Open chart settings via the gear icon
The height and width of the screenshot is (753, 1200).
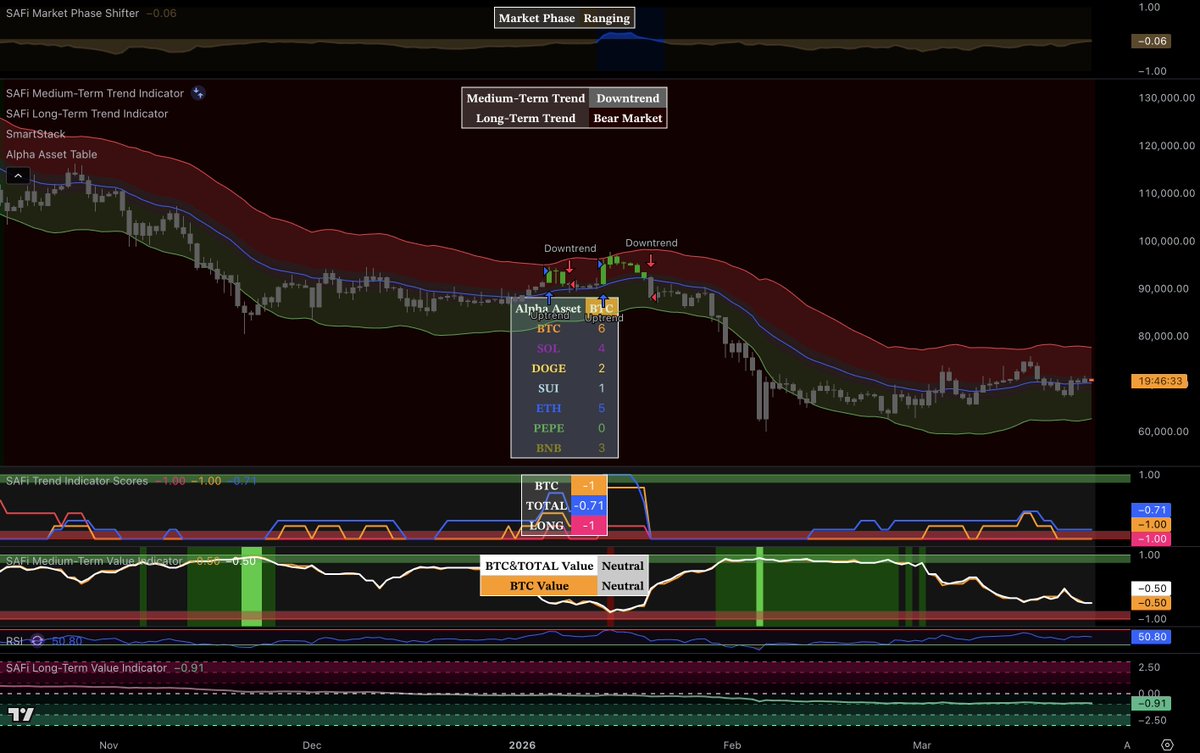click(1166, 745)
